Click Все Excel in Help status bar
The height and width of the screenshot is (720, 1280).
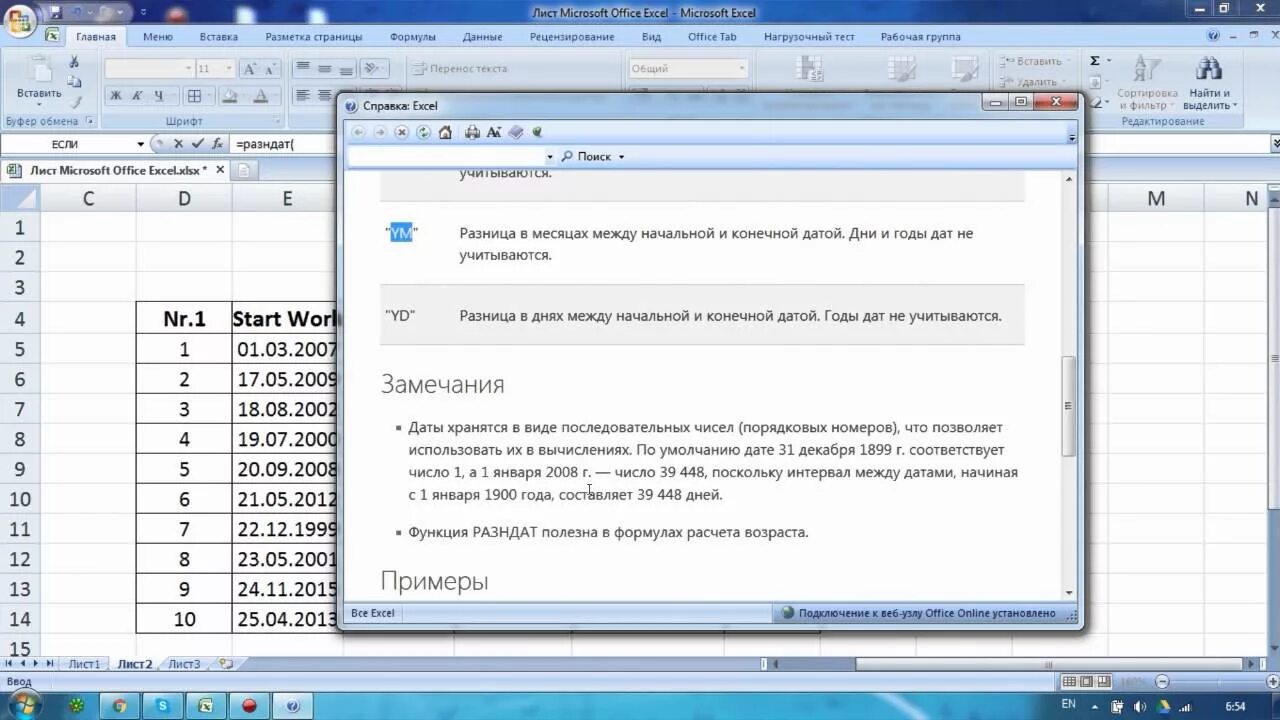tap(372, 613)
